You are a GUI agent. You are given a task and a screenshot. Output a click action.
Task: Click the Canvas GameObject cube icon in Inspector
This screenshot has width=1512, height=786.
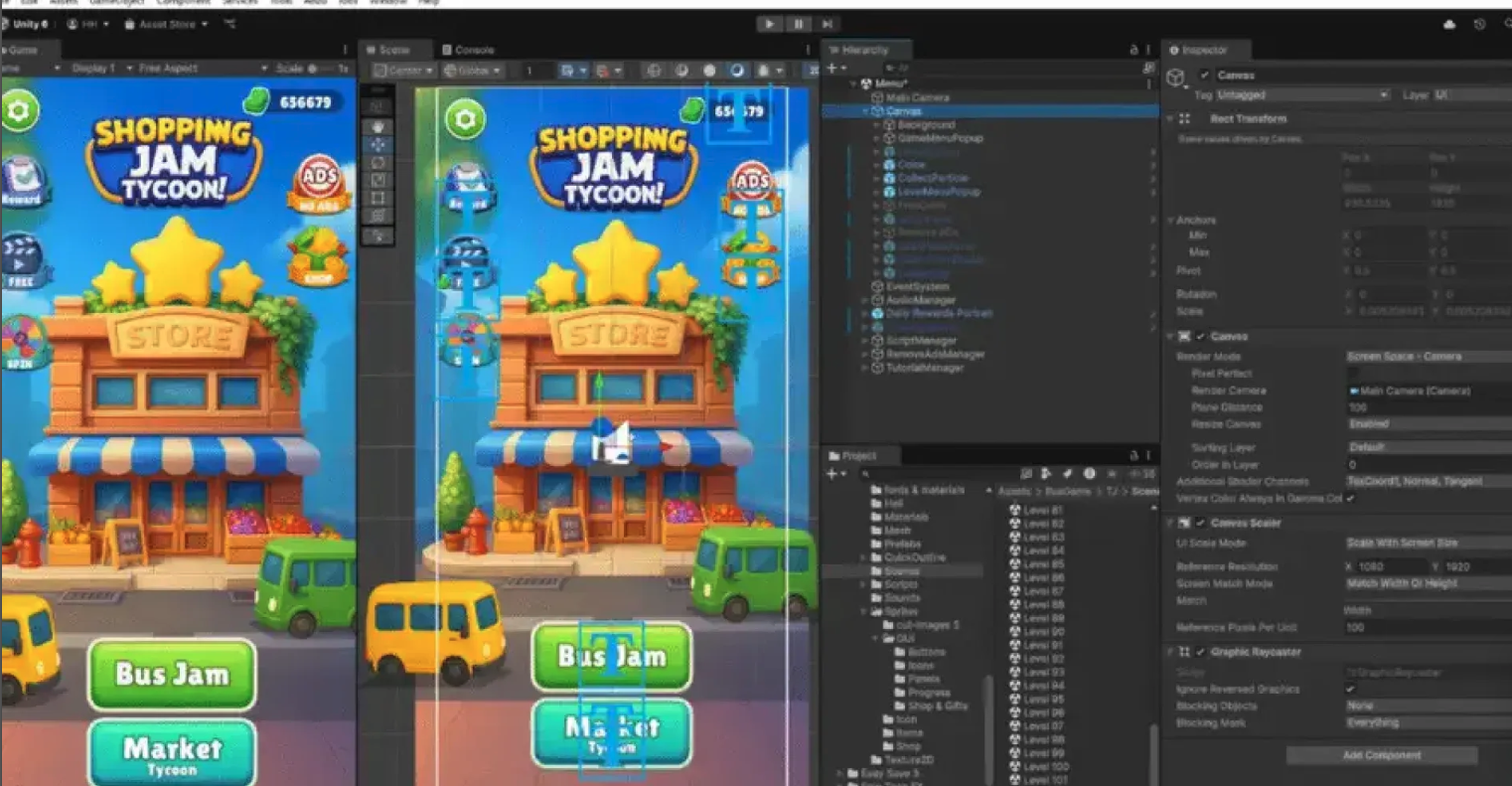pos(1176,78)
